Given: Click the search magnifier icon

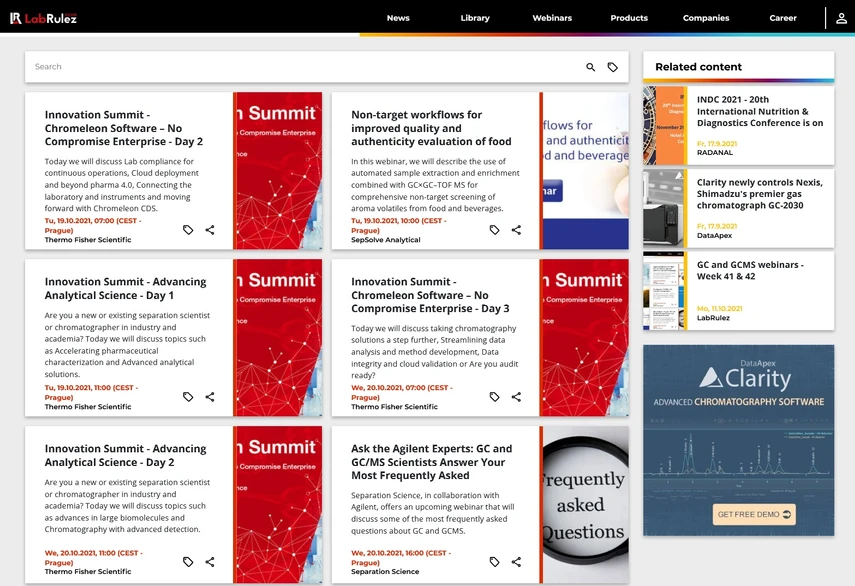Looking at the screenshot, I should [x=591, y=67].
